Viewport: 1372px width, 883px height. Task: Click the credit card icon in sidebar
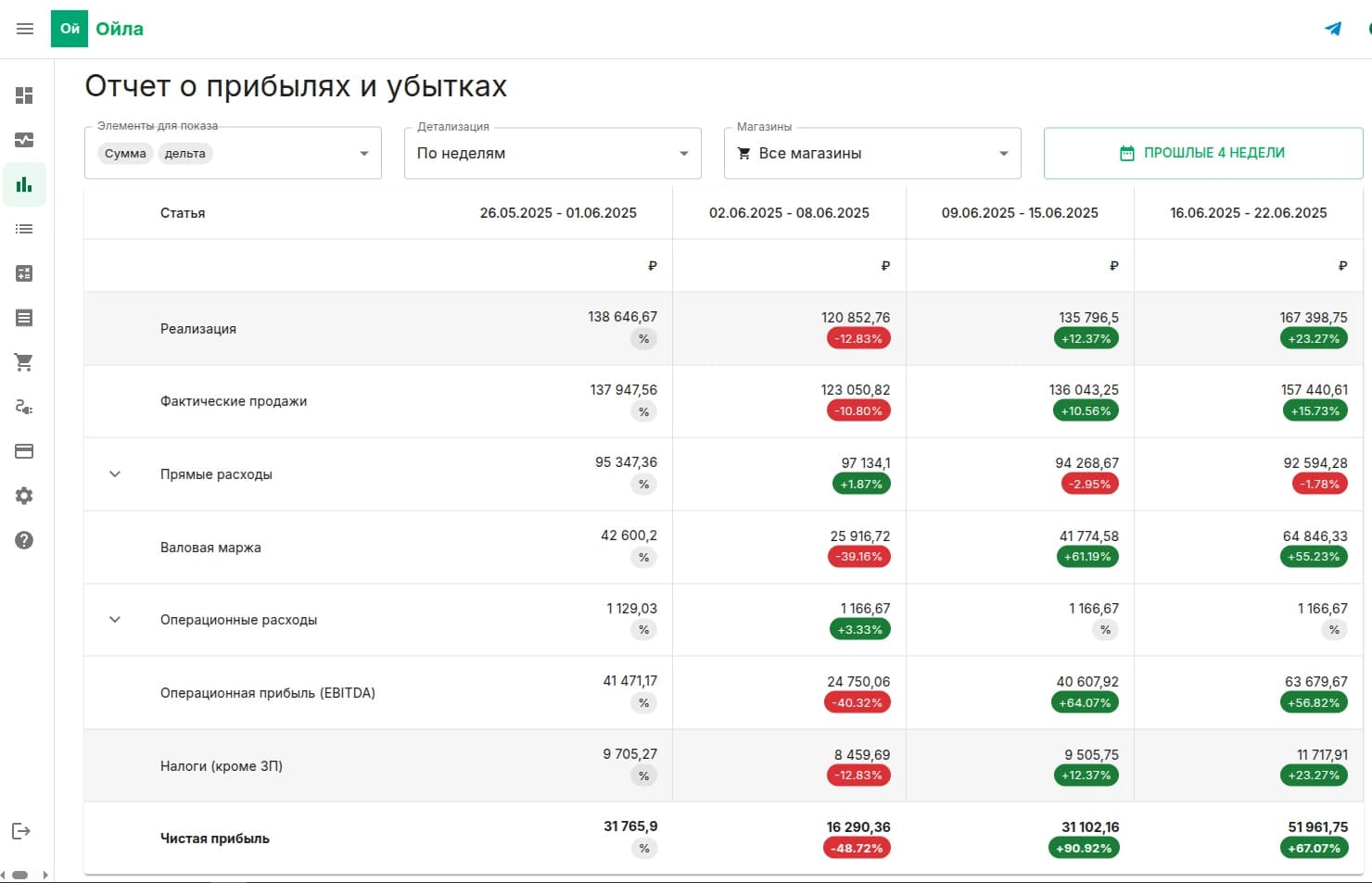click(24, 451)
